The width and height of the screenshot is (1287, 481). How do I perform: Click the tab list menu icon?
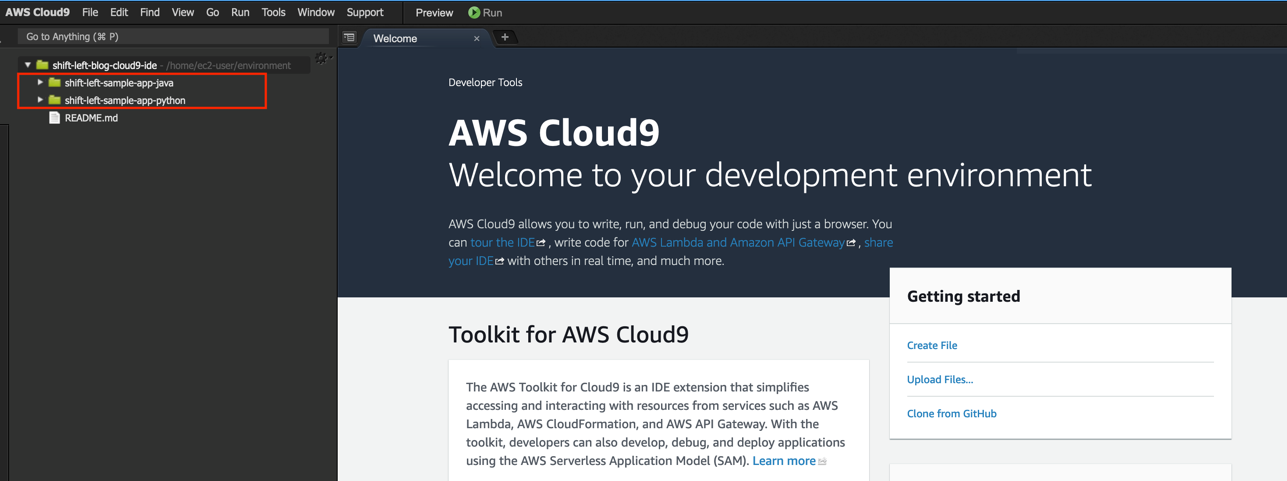pyautogui.click(x=349, y=38)
